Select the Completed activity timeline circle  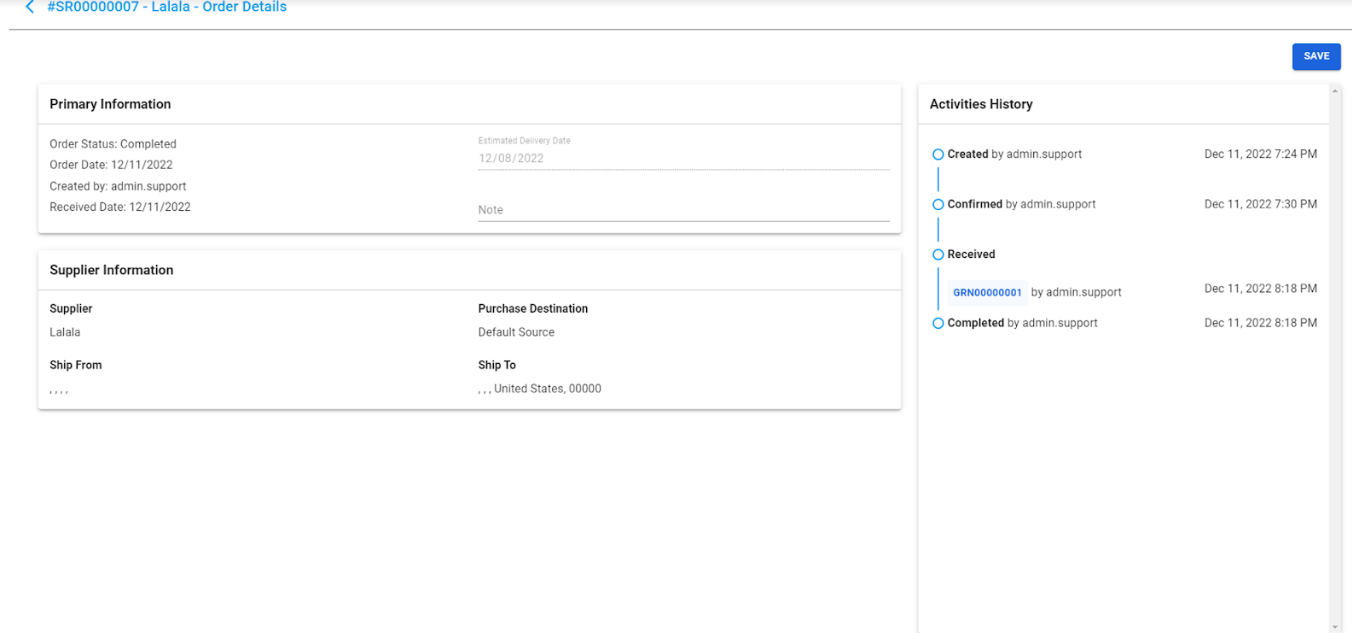938,324
